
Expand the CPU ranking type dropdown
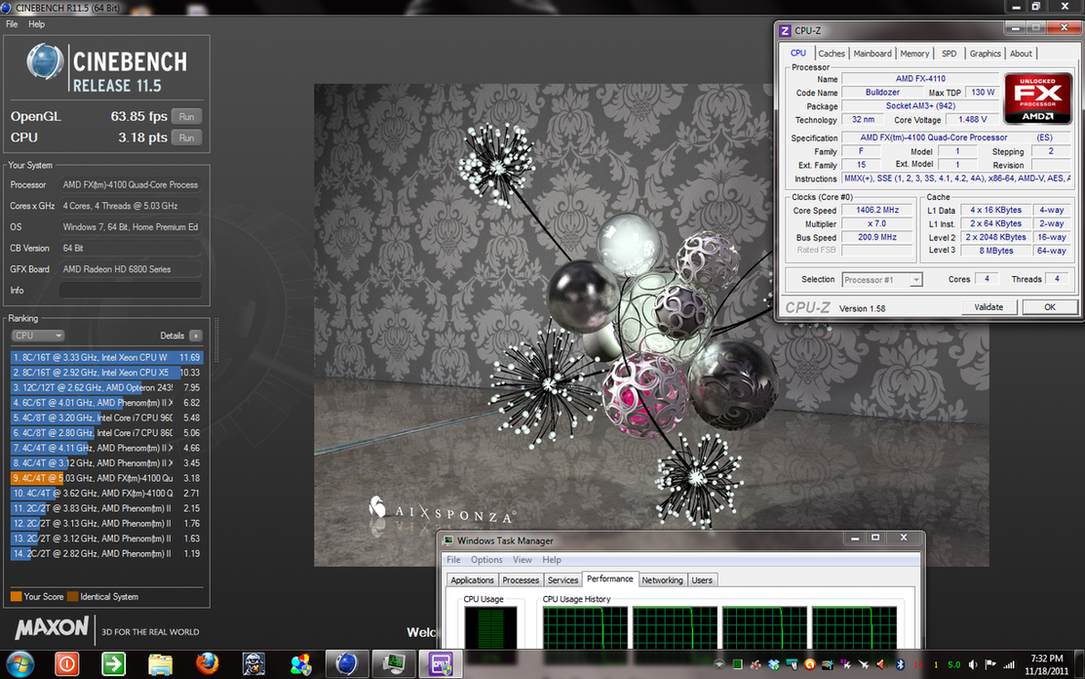pyautogui.click(x=38, y=336)
